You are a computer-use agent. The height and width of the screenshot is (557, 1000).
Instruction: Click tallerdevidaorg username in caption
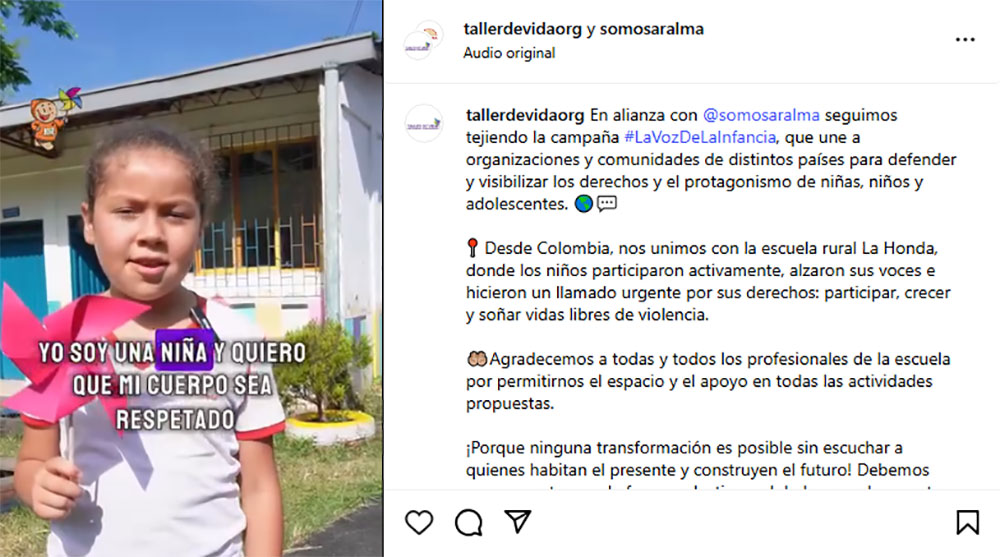coord(525,115)
